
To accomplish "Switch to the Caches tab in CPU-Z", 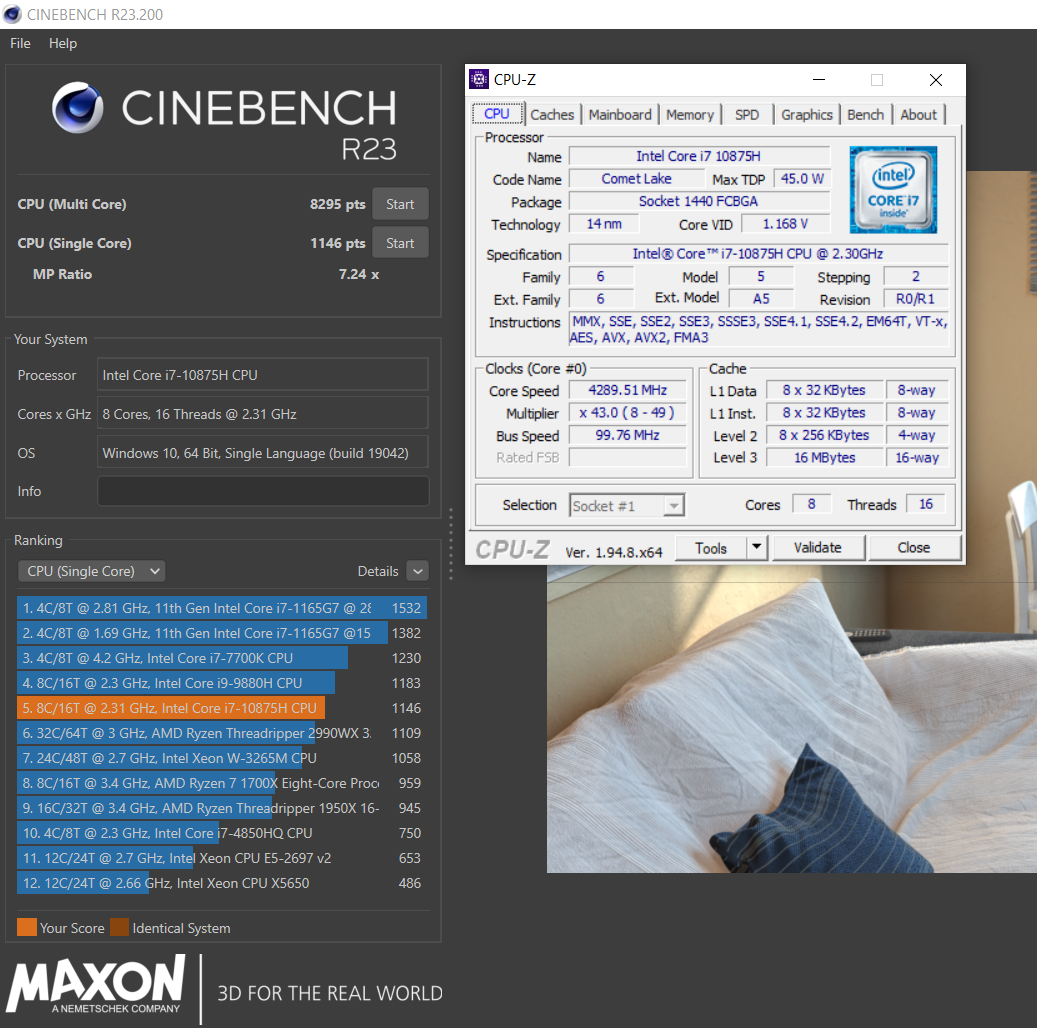I will click(552, 115).
